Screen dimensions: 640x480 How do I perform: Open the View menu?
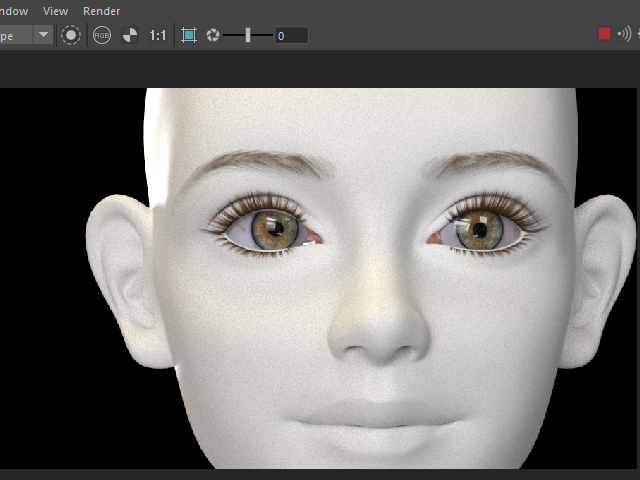pyautogui.click(x=55, y=11)
